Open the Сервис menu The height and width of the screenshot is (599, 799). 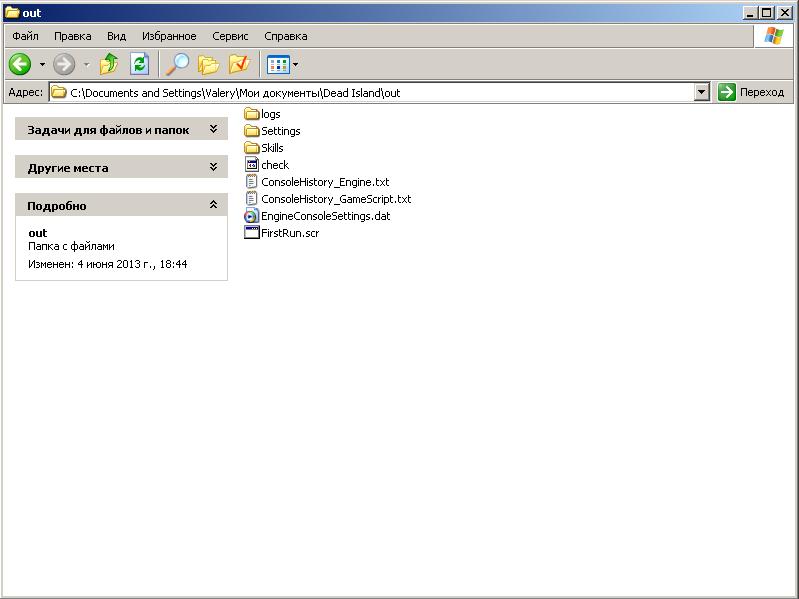230,36
